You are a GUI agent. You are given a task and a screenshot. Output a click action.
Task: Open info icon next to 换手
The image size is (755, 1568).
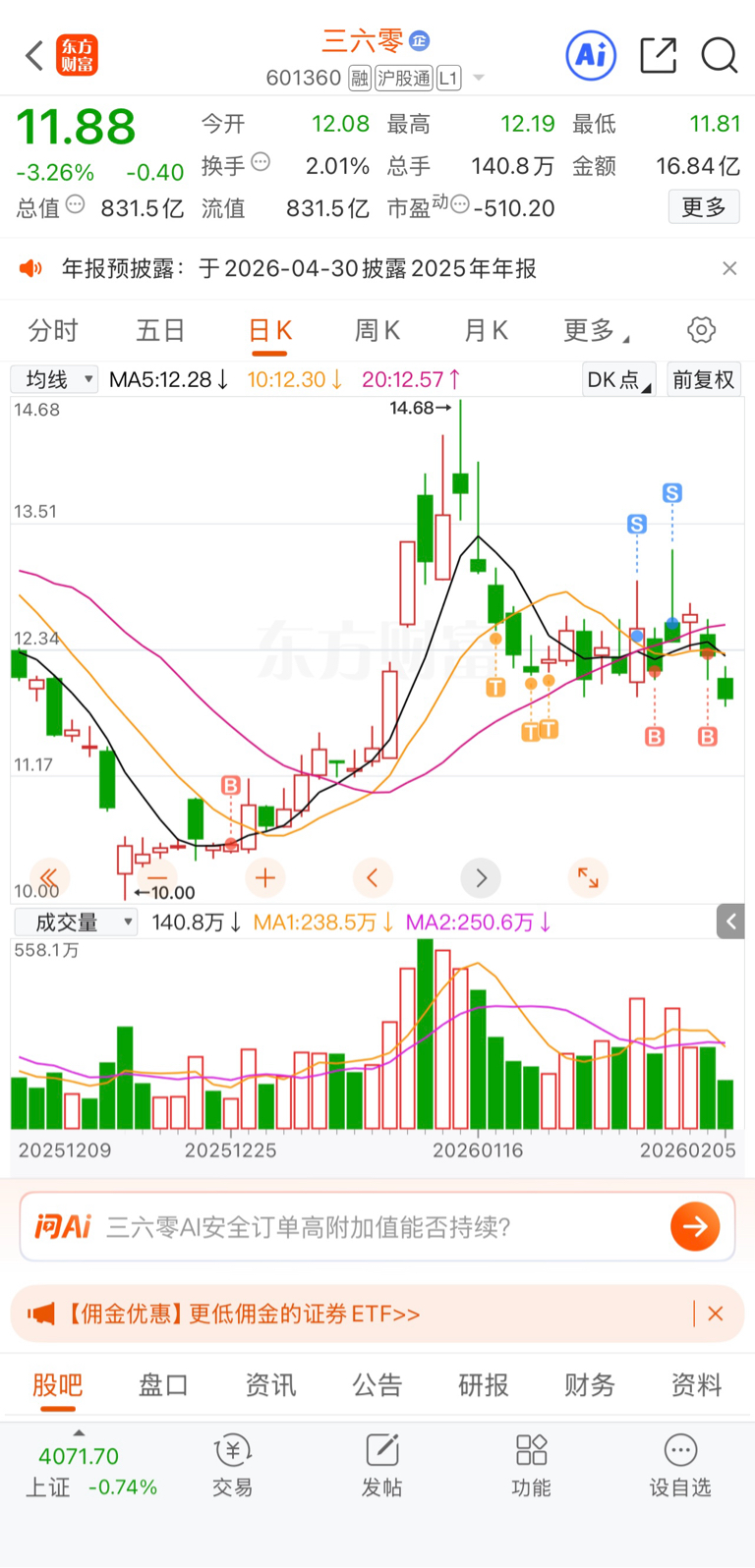coord(261,162)
